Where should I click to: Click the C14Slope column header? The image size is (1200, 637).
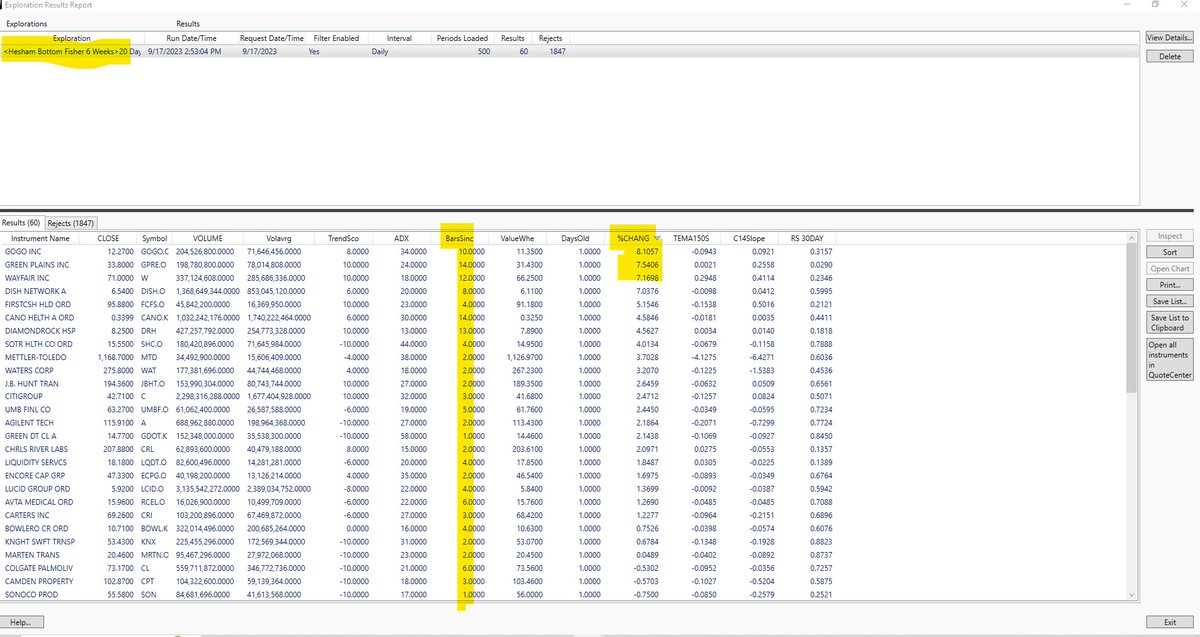(749, 238)
